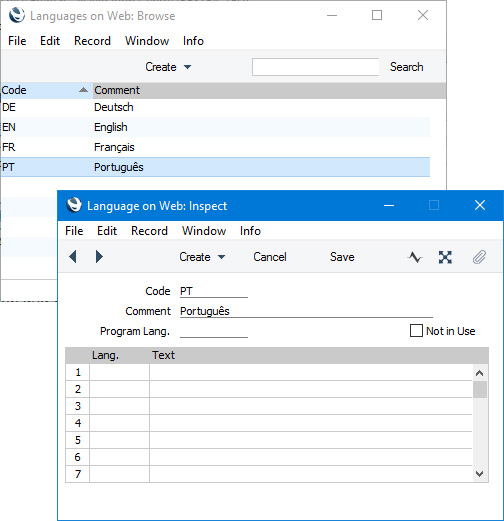The image size is (504, 521).
Task: Go to next record with right arrow
Action: pyautogui.click(x=99, y=257)
